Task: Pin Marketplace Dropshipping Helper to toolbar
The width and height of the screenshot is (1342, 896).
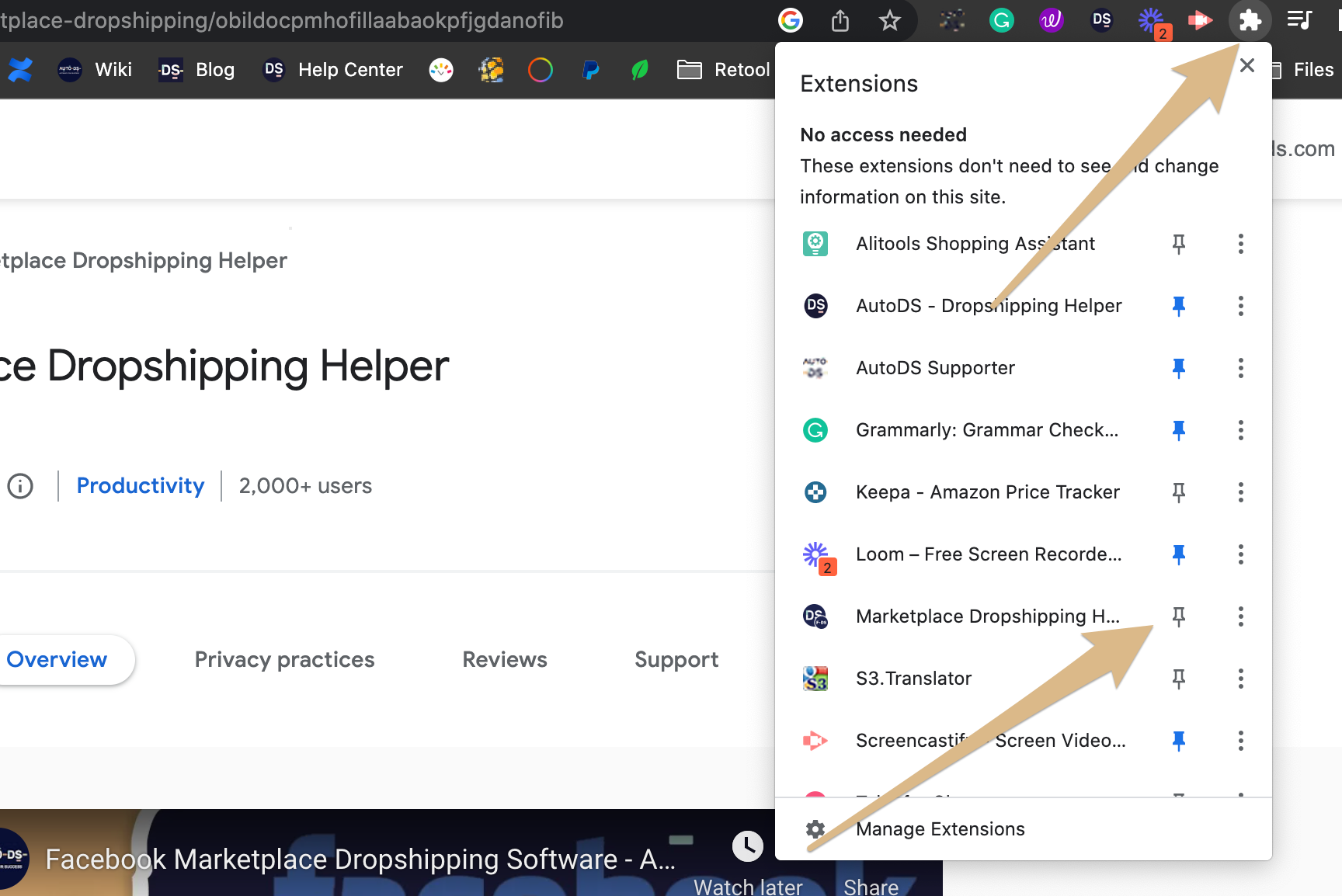Action: (1179, 616)
